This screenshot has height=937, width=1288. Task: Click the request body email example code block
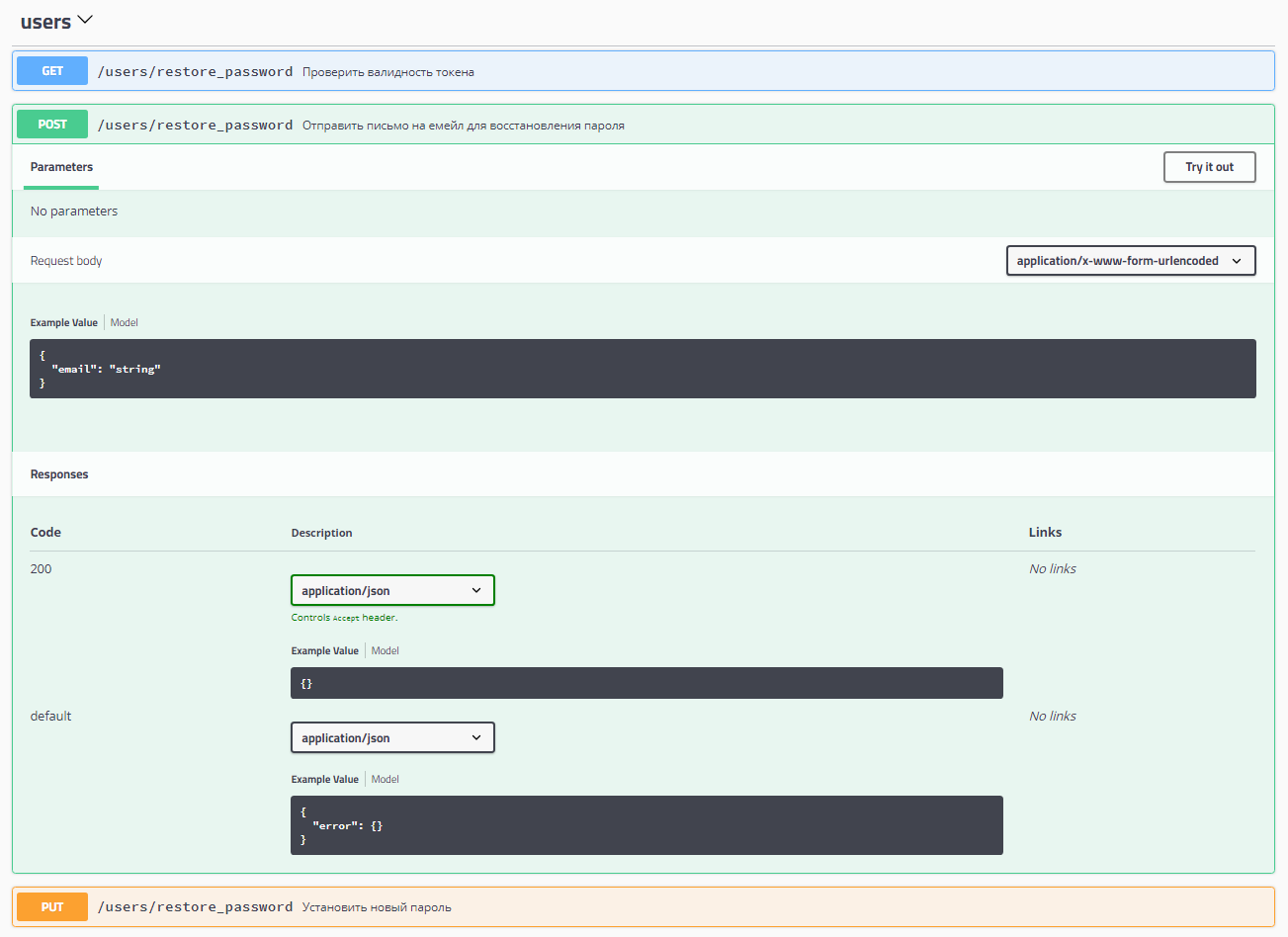tap(643, 369)
